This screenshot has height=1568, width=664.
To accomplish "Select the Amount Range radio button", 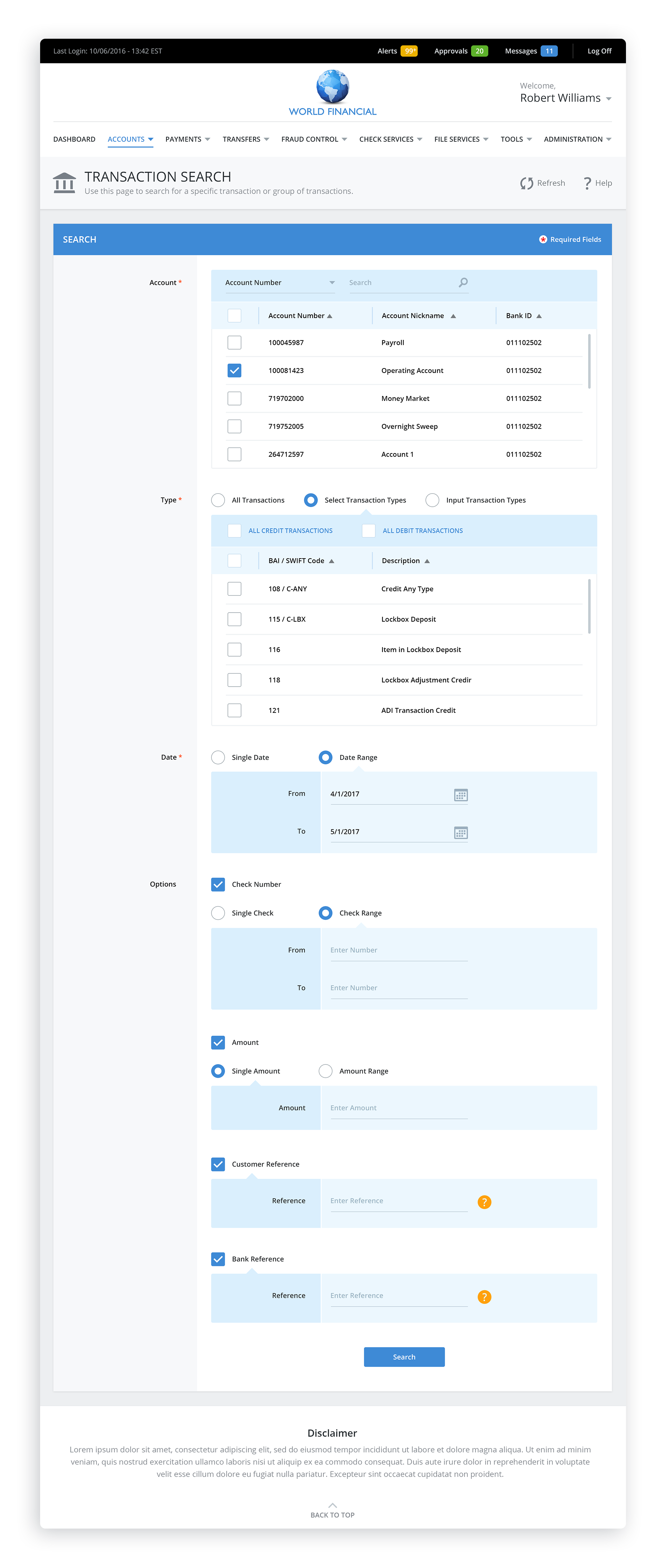I will (326, 1071).
